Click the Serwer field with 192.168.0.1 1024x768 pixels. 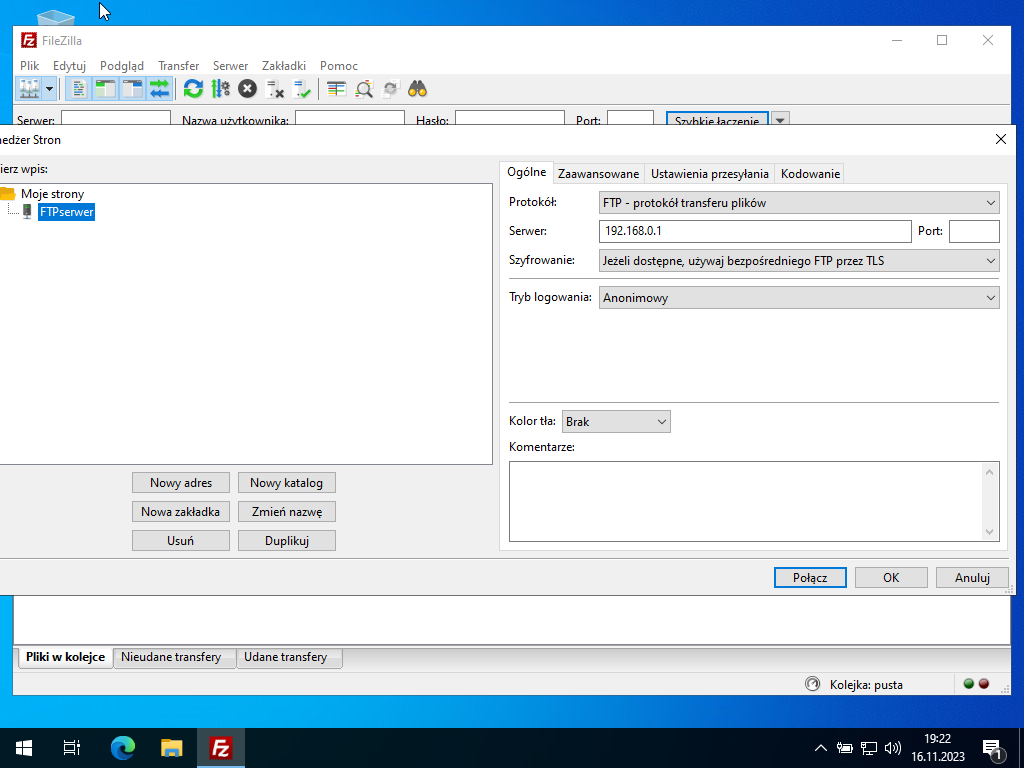coord(755,231)
